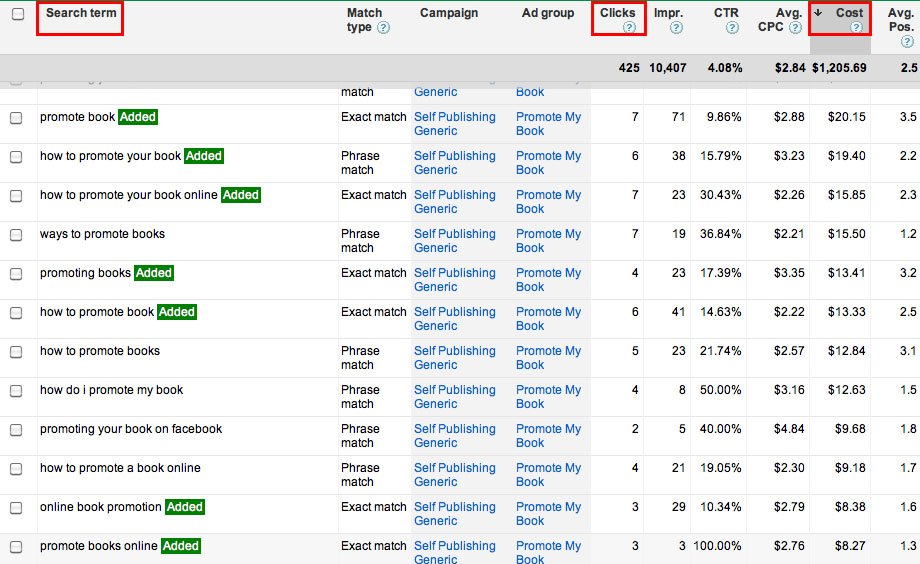Select the 'how to promote your book online' checkbox

point(16,196)
